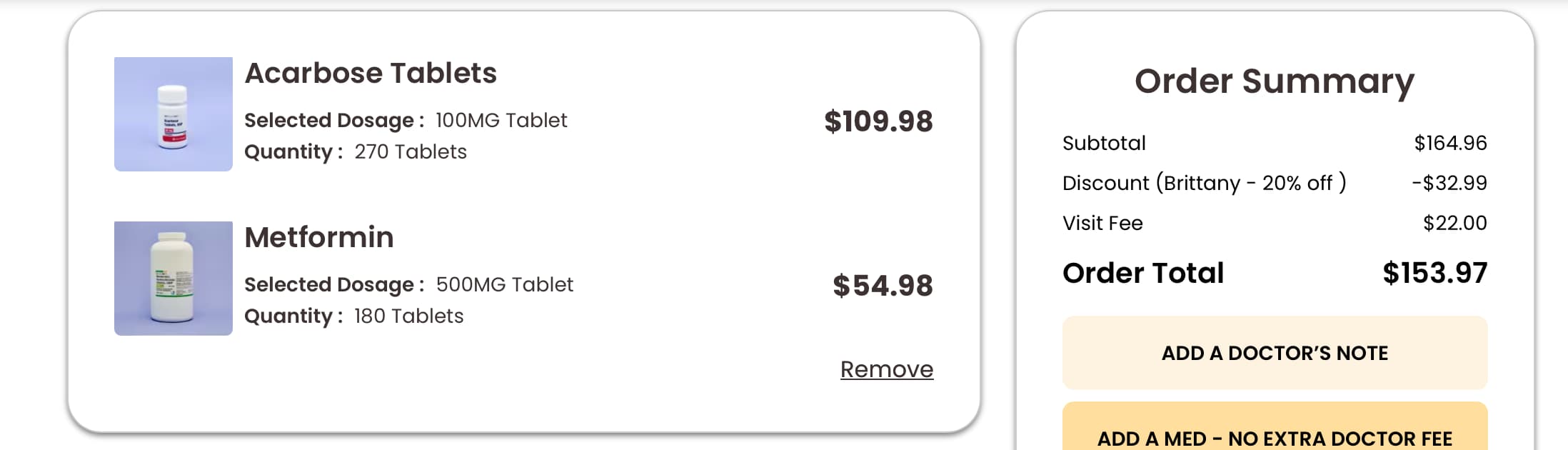This screenshot has width=1568, height=450.
Task: Click the Visit Fee amount $22.00
Action: pyautogui.click(x=1454, y=223)
